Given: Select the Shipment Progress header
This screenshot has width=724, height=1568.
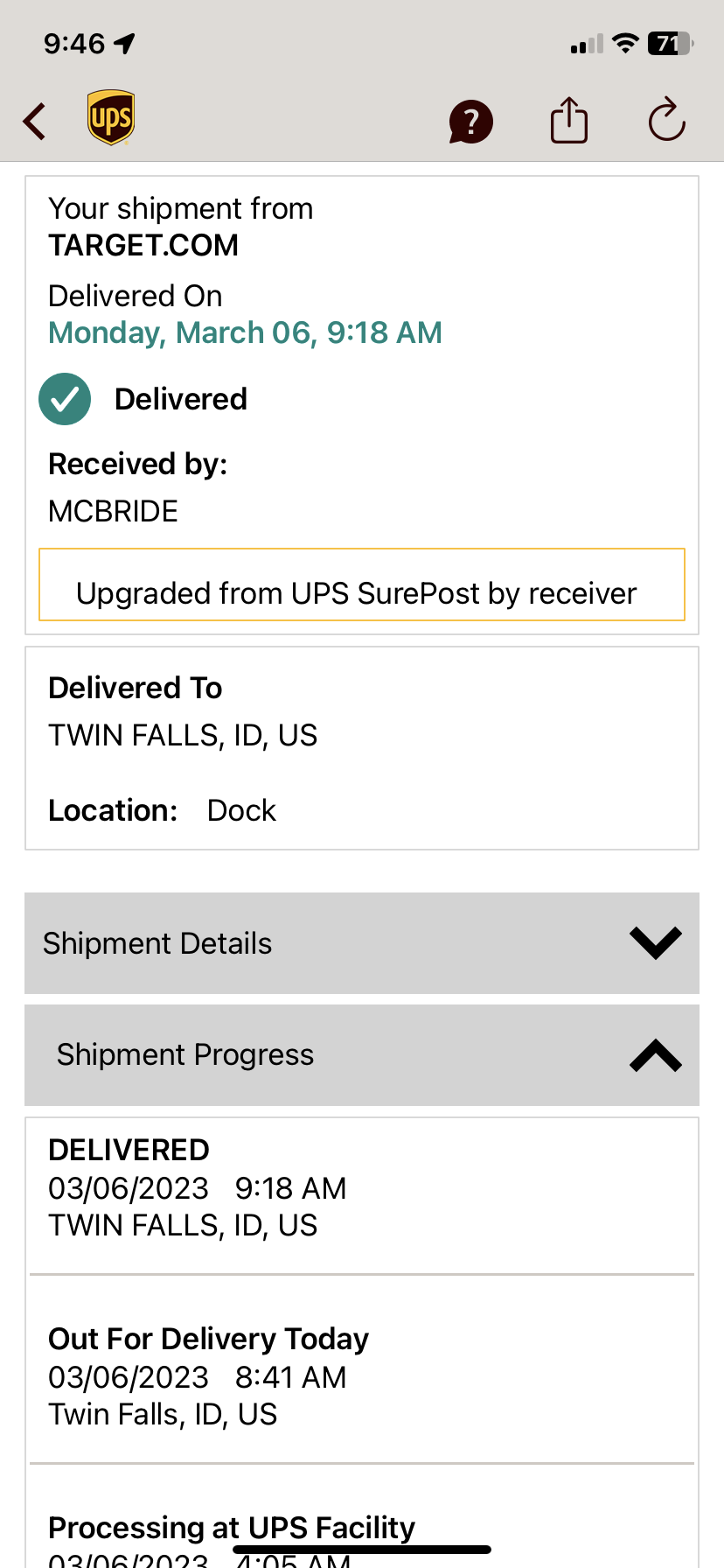Looking at the screenshot, I should point(185,1055).
